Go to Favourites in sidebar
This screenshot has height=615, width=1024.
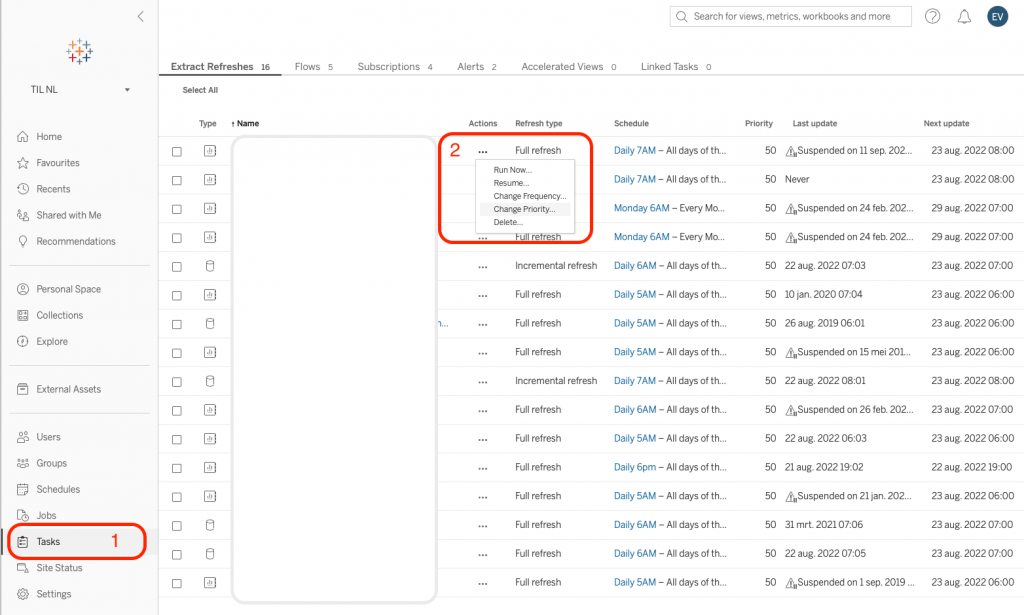pyautogui.click(x=58, y=163)
